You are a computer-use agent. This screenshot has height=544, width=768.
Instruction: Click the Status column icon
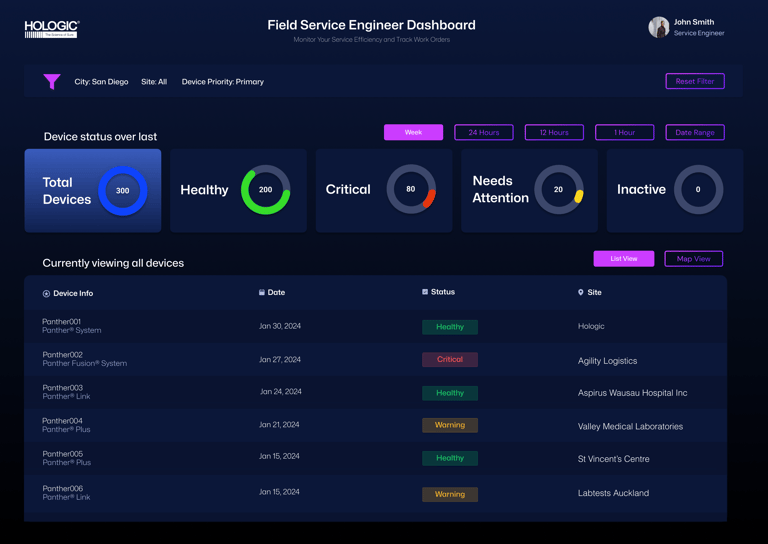[x=425, y=292]
